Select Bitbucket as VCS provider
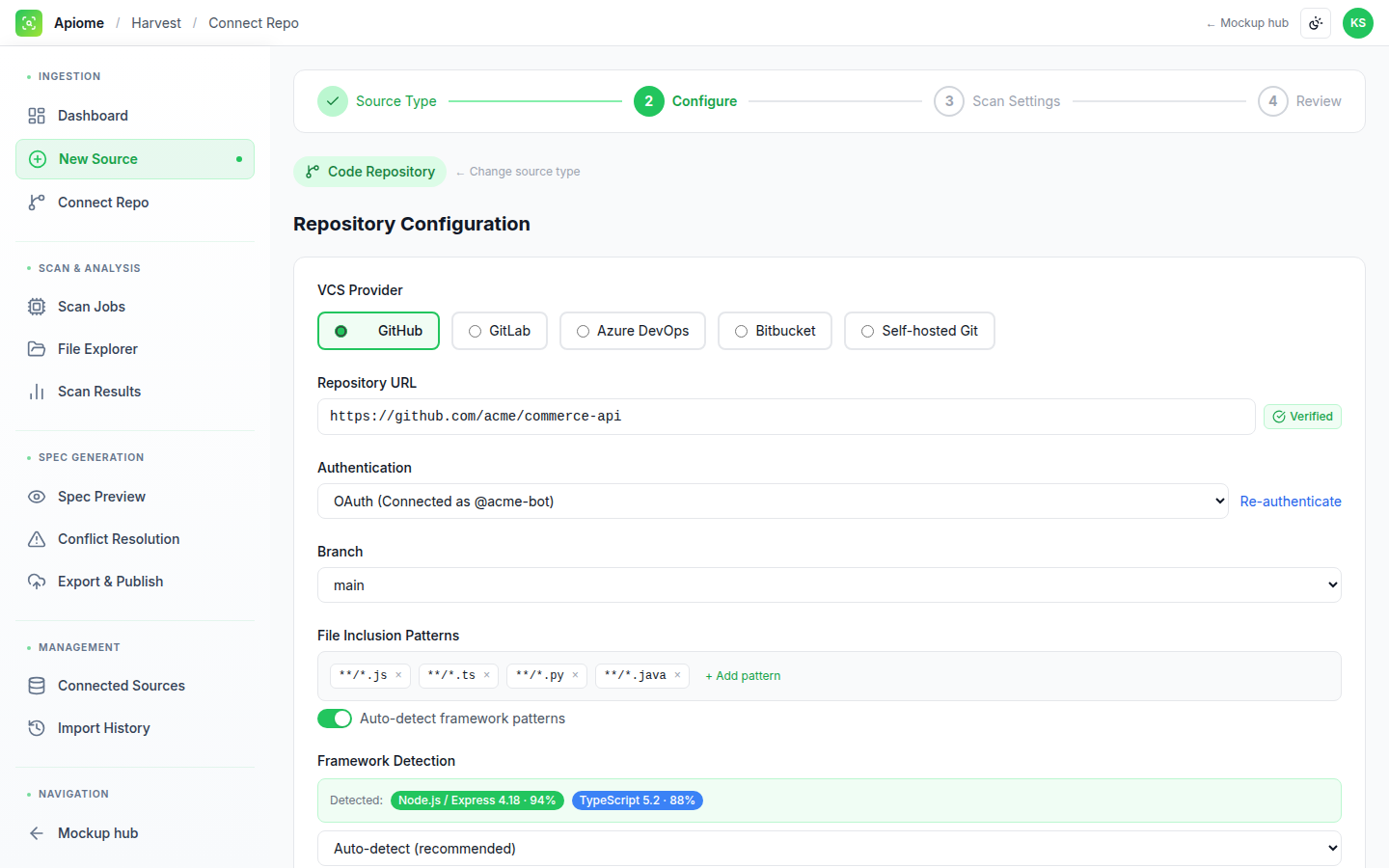Screen dimensions: 1389x868 coord(775,331)
